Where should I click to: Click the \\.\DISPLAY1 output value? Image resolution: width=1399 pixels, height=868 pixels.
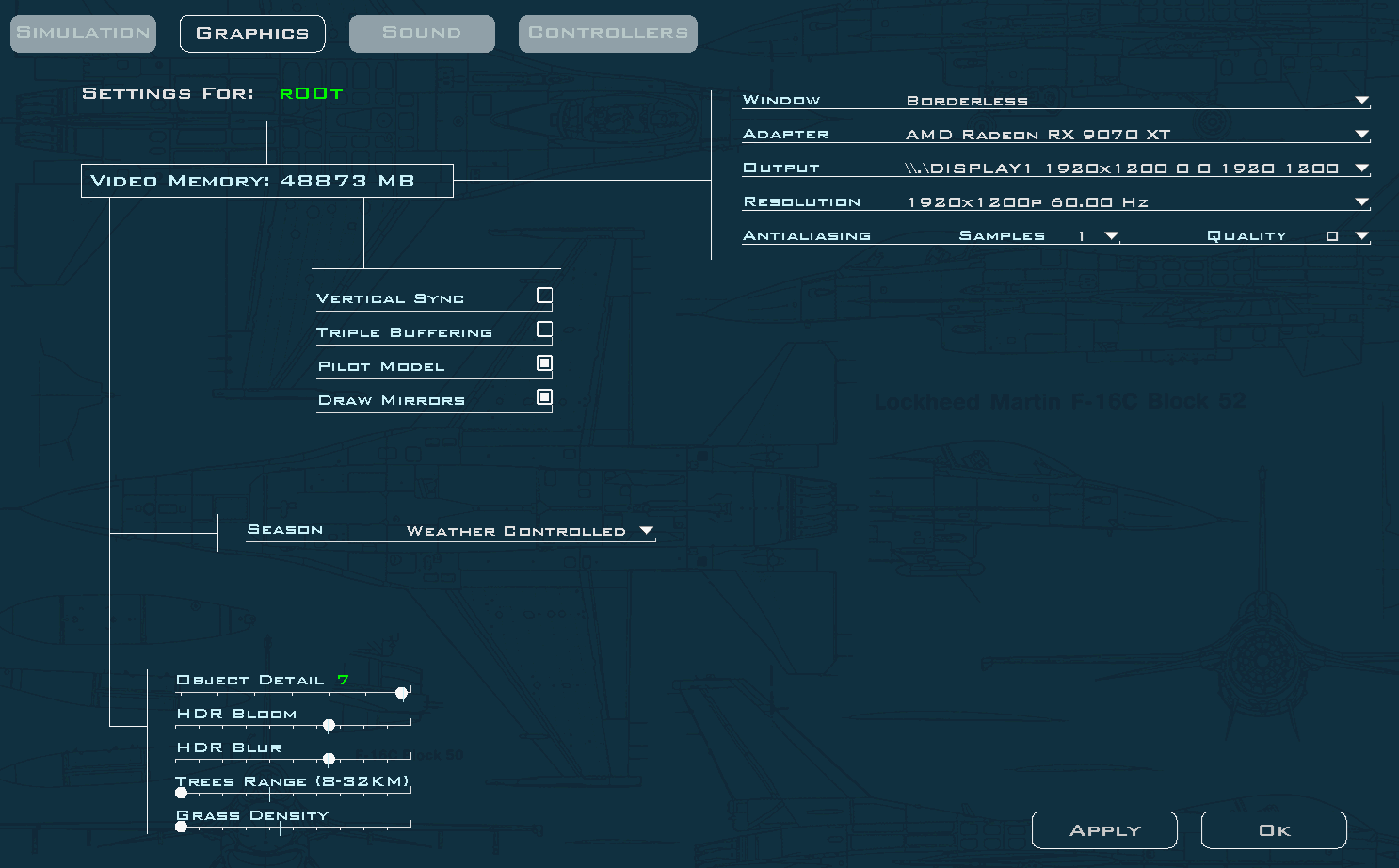point(1121,169)
